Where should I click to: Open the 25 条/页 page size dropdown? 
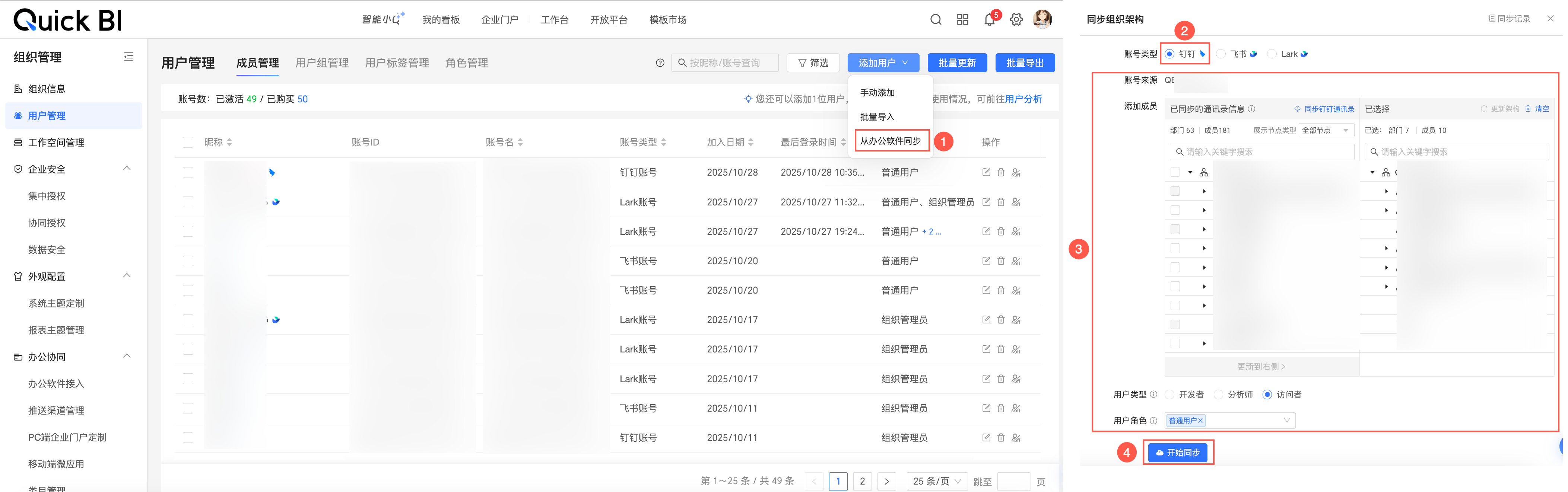tap(937, 481)
